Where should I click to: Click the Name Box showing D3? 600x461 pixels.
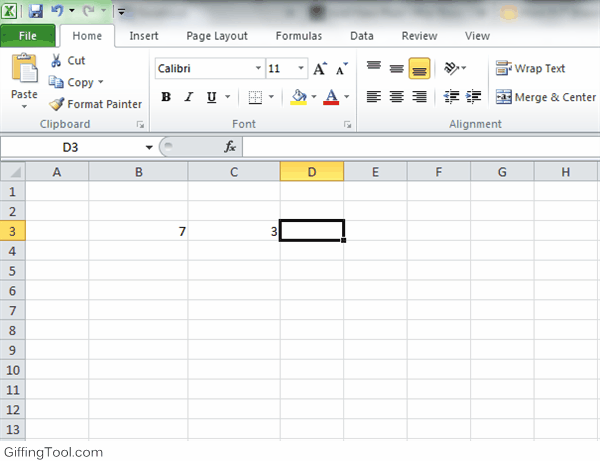[x=71, y=147]
